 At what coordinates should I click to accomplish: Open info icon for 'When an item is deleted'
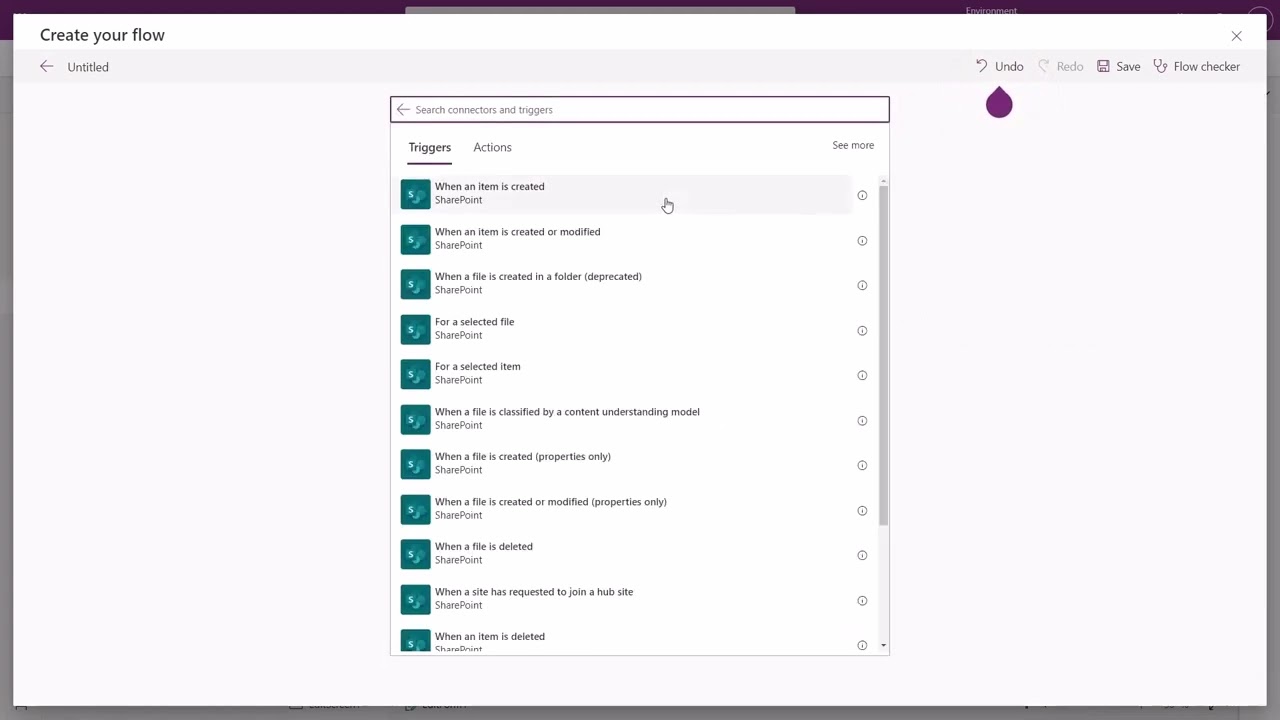862,645
